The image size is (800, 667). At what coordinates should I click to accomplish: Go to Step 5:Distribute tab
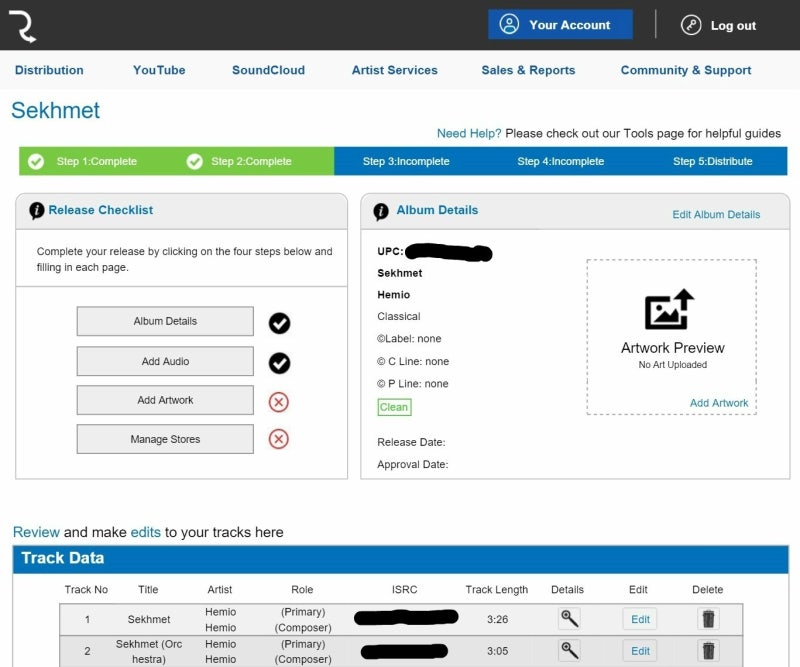(x=713, y=161)
